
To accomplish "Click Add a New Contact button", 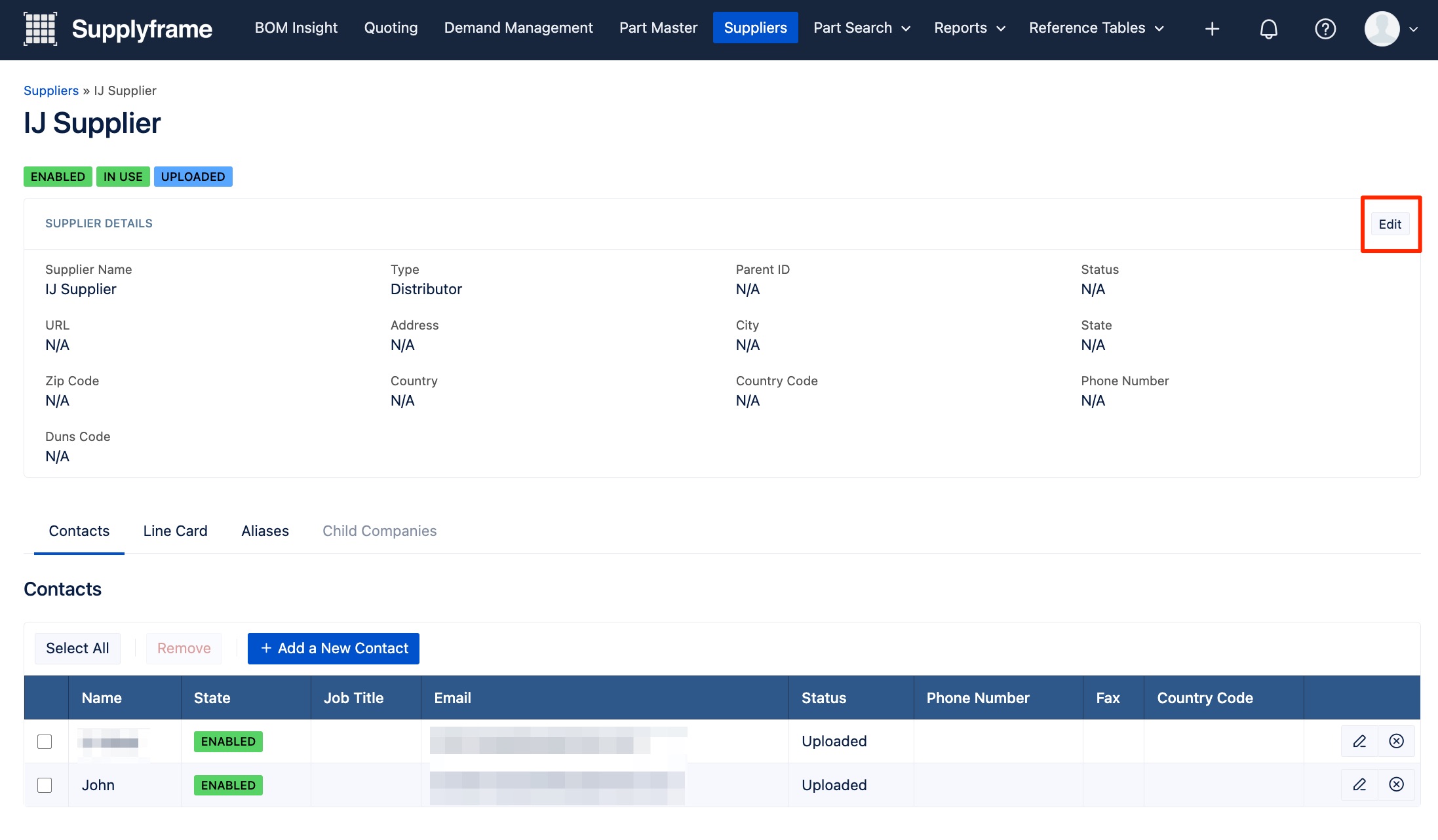I will click(333, 648).
